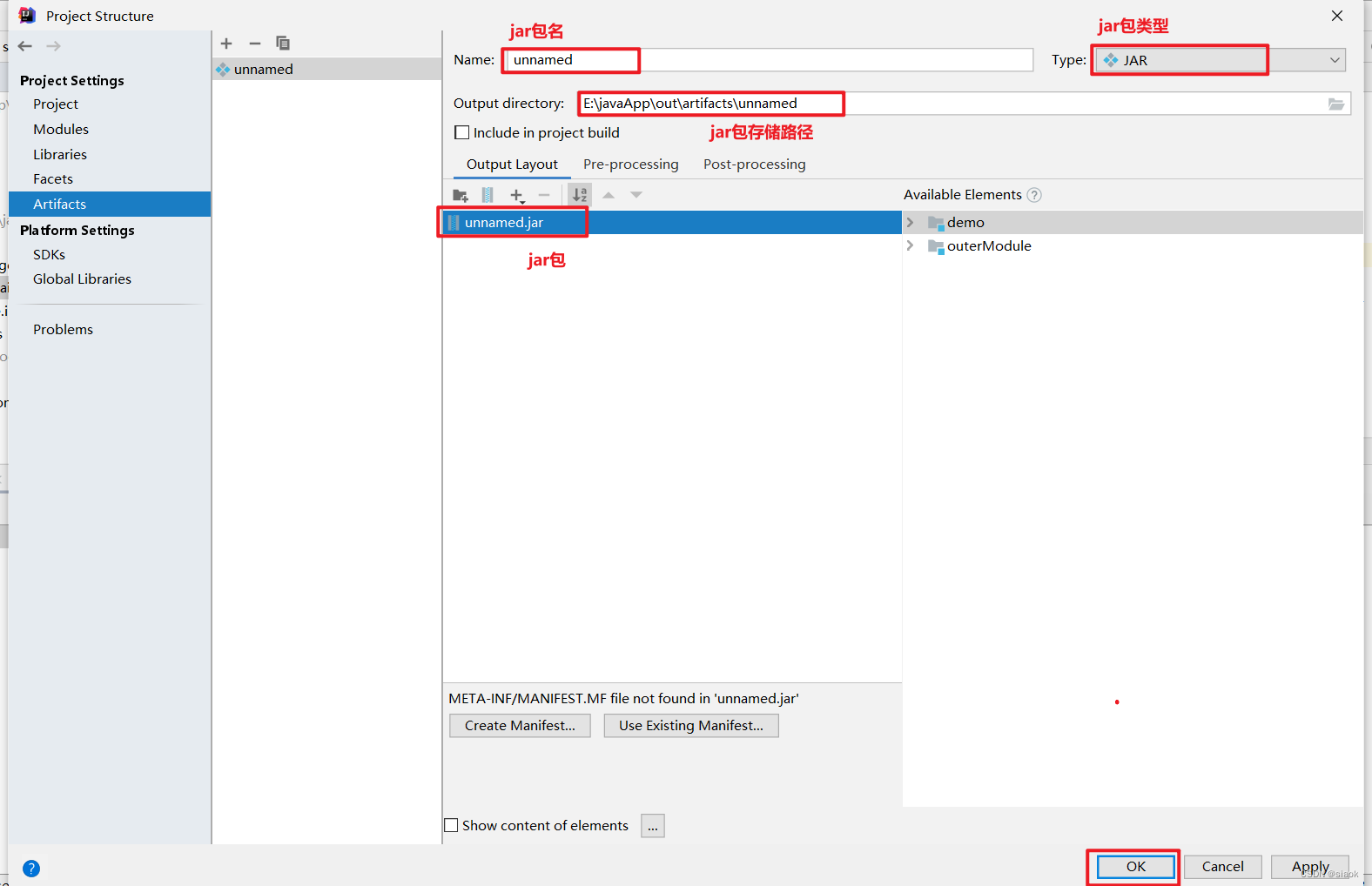1372x886 pixels.
Task: Remove selected artifact with minus icon
Action: click(x=255, y=44)
